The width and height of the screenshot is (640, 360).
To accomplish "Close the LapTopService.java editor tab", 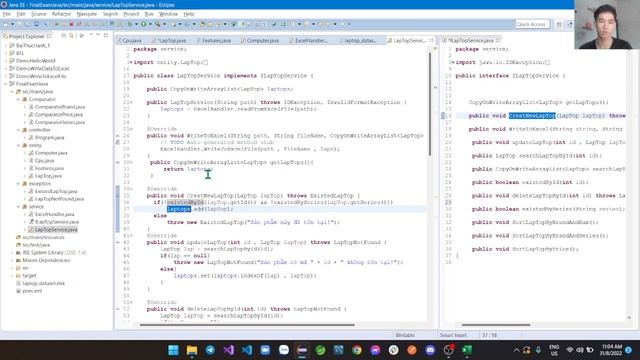I will pos(431,40).
